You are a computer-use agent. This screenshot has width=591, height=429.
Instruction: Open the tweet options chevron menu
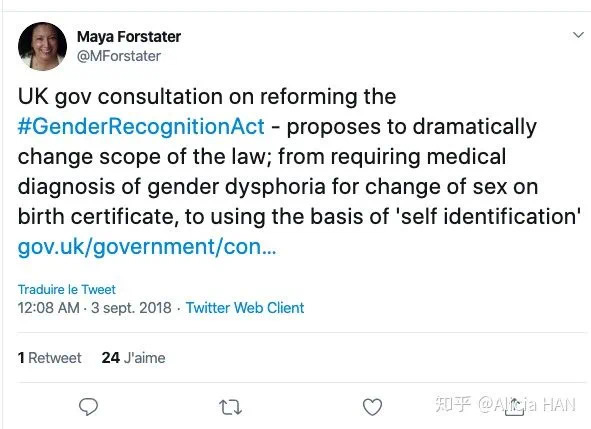[x=578, y=35]
